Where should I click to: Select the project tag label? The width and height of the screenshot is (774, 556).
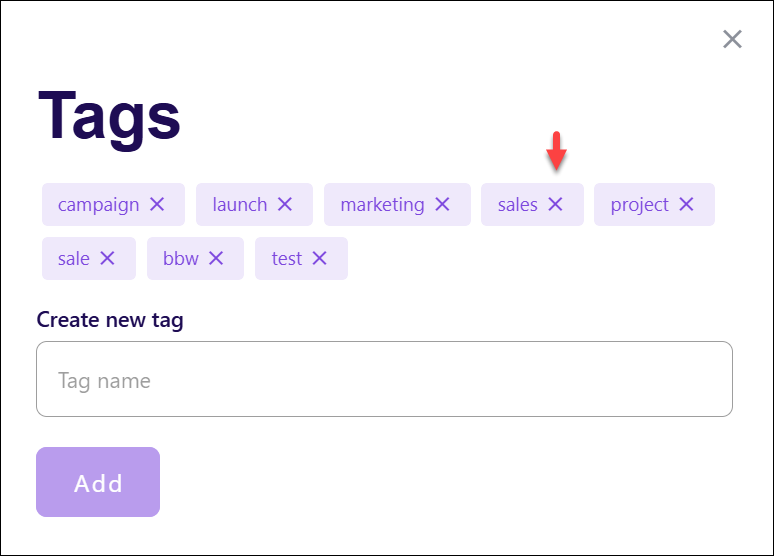(x=639, y=205)
